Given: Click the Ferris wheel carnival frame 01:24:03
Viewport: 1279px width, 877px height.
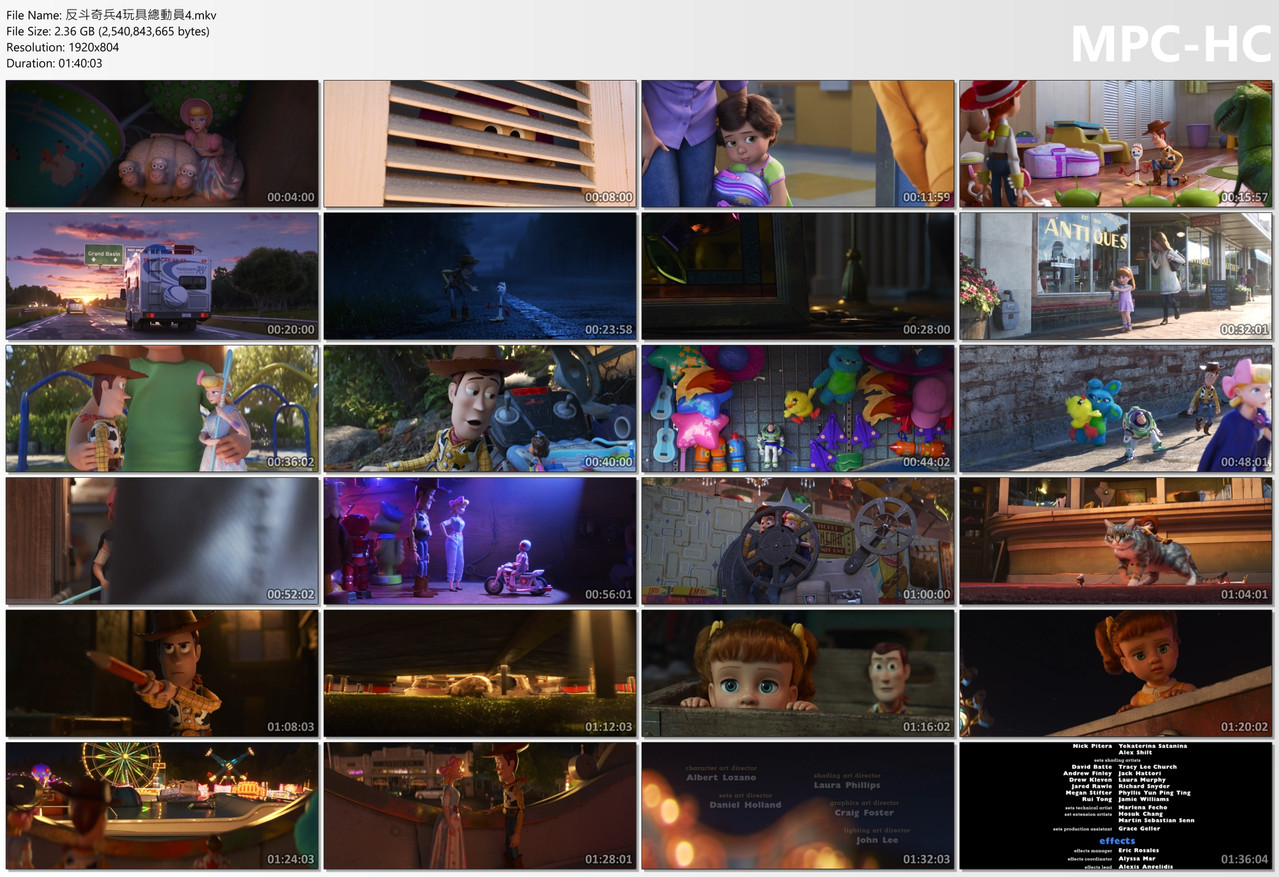Looking at the screenshot, I should (162, 806).
